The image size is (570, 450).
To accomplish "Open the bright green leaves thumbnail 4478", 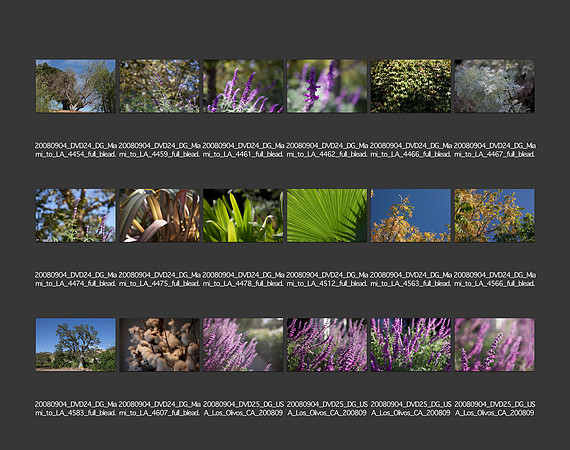I will (243, 216).
